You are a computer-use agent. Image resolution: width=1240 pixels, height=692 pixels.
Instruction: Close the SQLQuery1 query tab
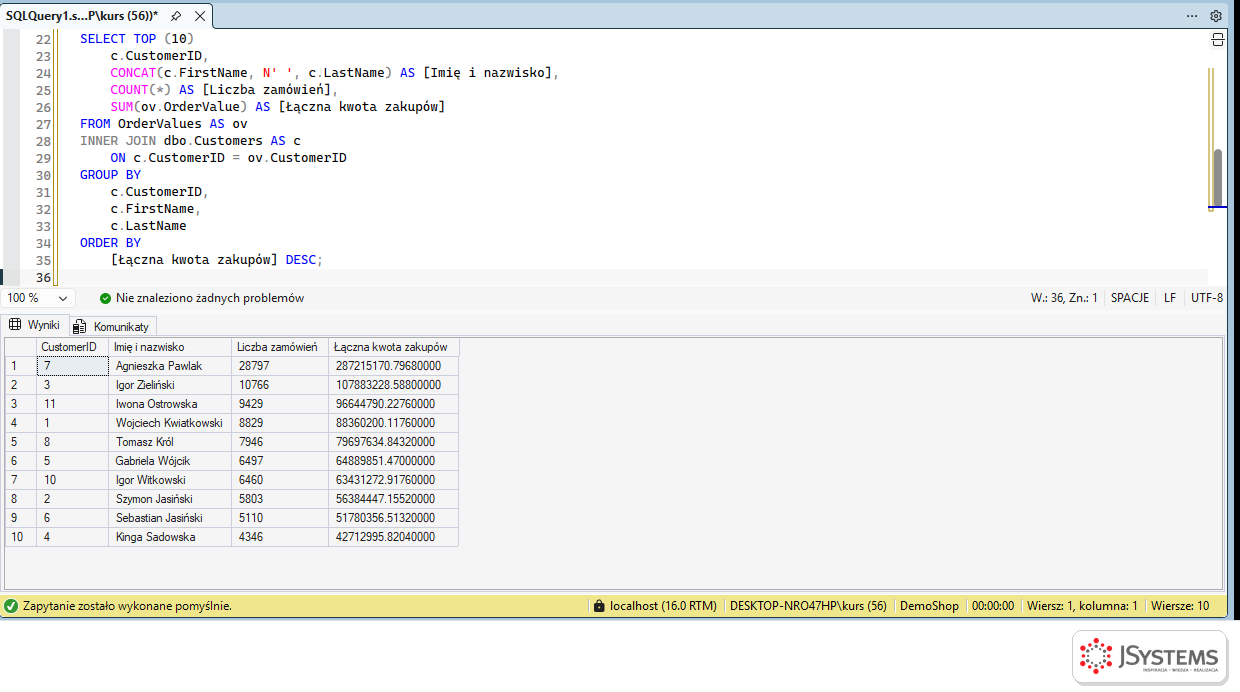coord(200,16)
